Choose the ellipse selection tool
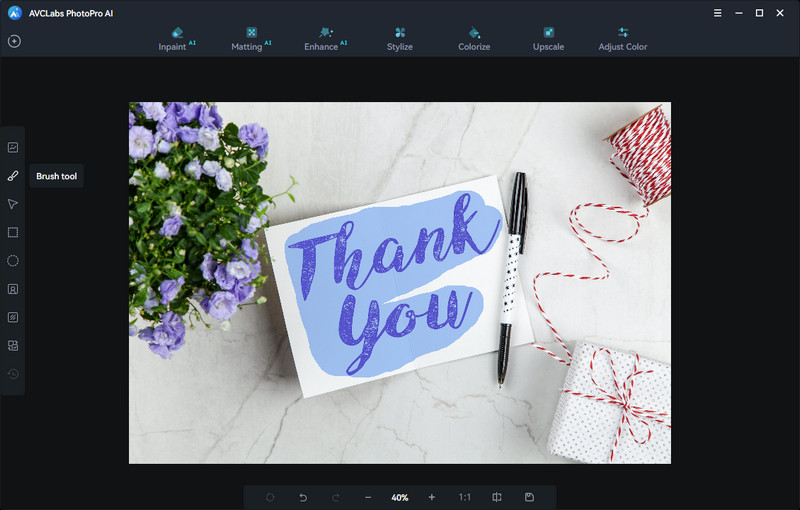Viewport: 800px width, 510px height. (x=13, y=261)
